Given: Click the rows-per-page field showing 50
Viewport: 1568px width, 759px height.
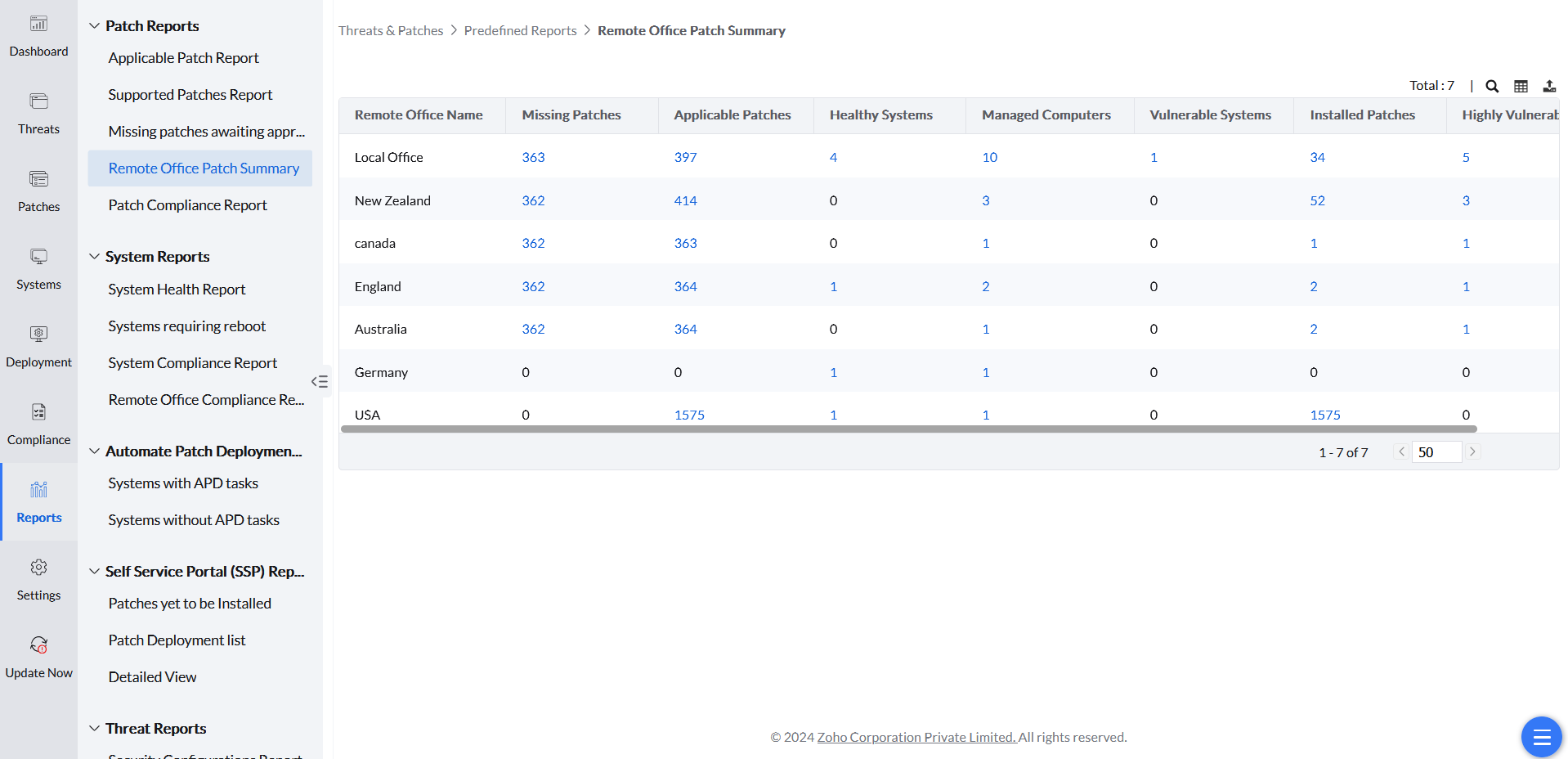Looking at the screenshot, I should click(x=1436, y=452).
